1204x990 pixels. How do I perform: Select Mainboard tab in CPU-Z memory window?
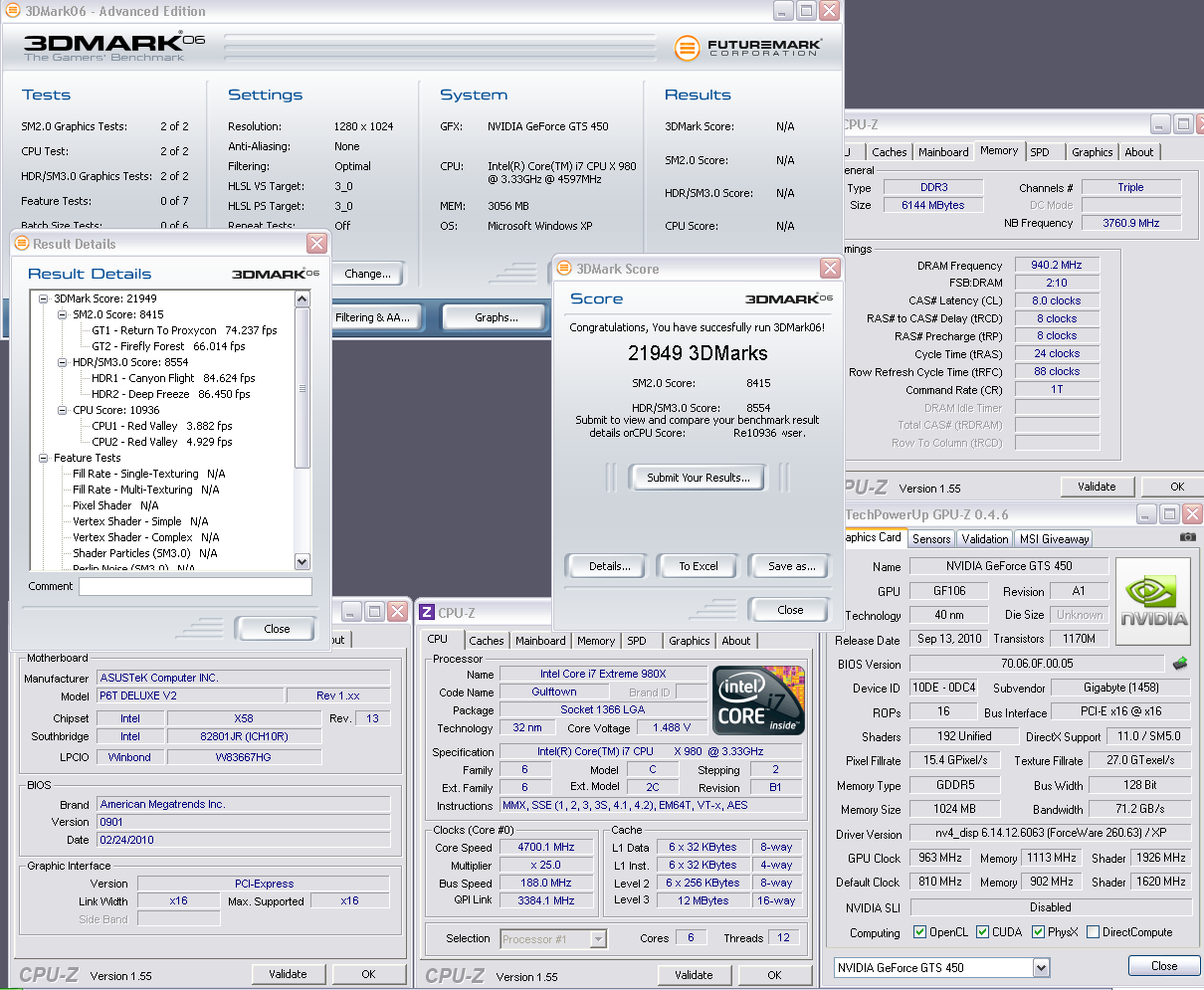tap(943, 152)
